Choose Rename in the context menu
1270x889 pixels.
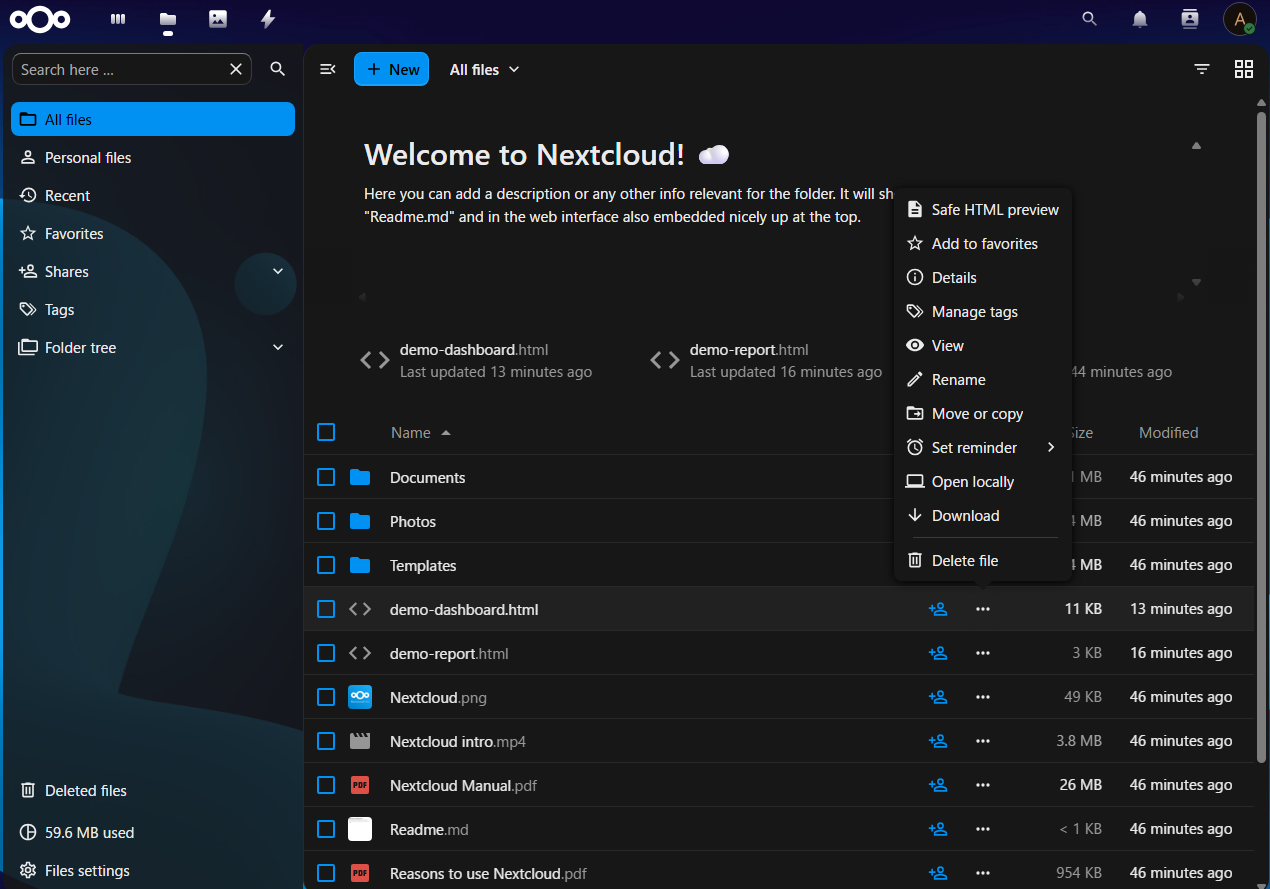click(981, 379)
